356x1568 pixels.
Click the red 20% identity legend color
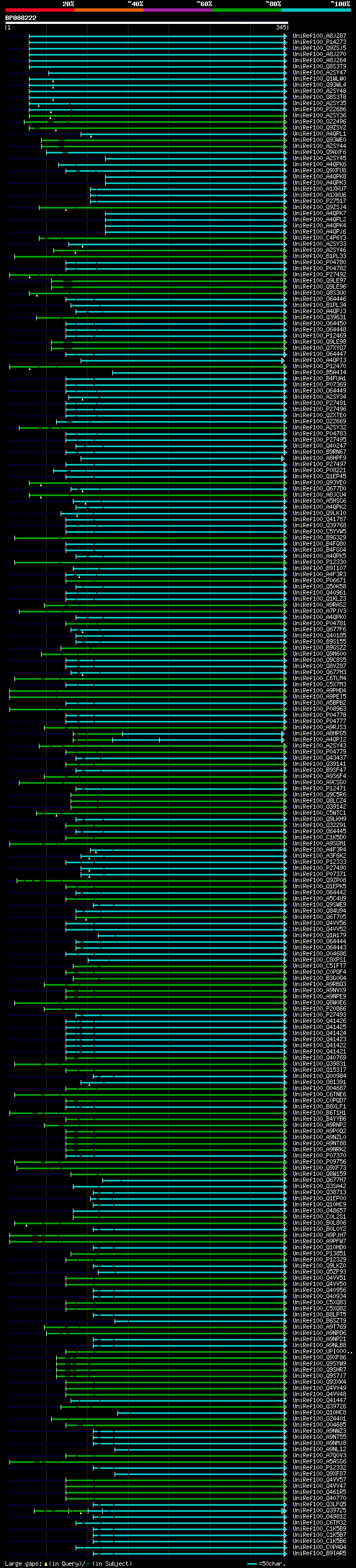(x=39, y=10)
